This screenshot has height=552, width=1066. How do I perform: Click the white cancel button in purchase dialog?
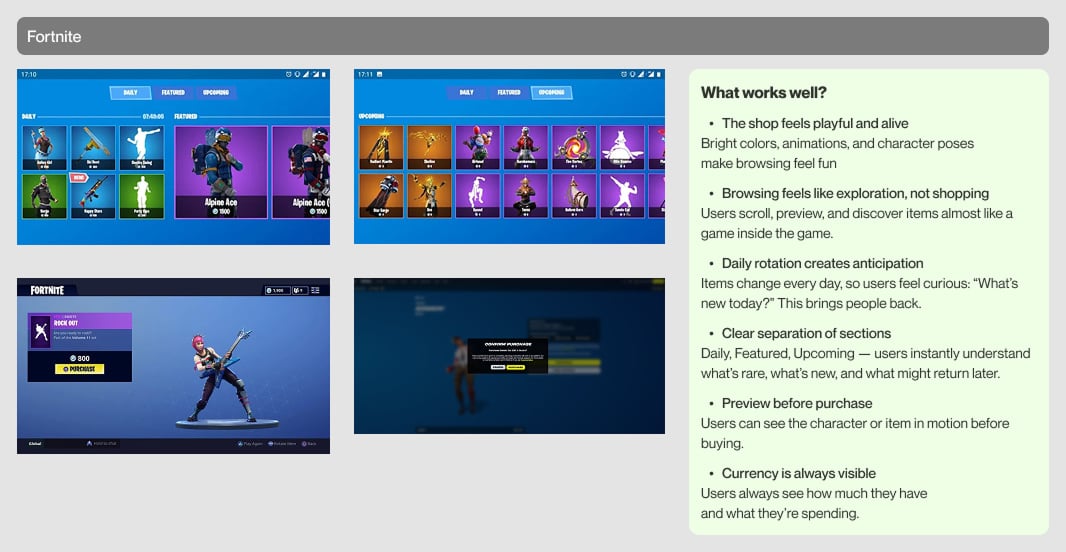pos(498,367)
